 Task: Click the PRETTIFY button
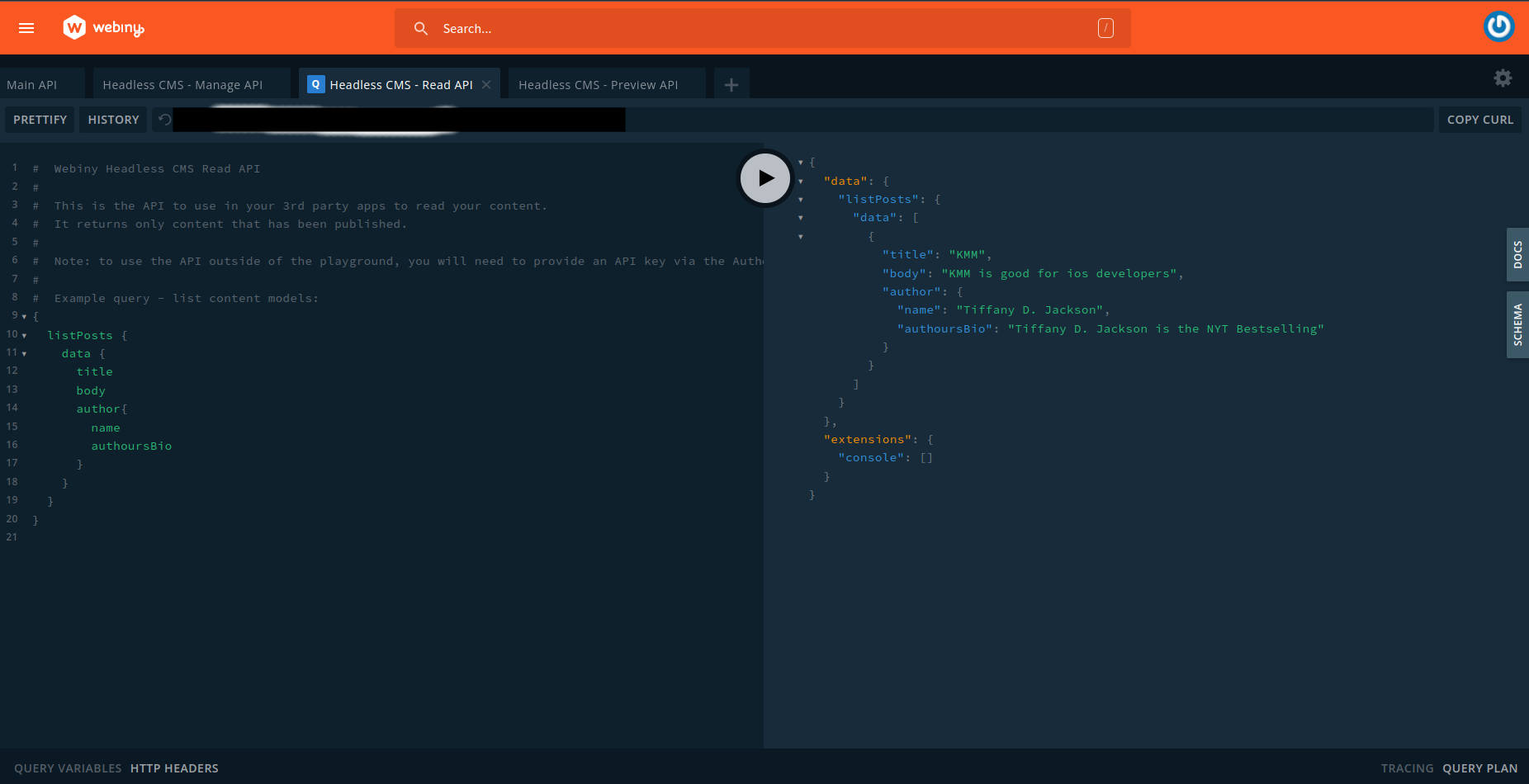coord(40,119)
